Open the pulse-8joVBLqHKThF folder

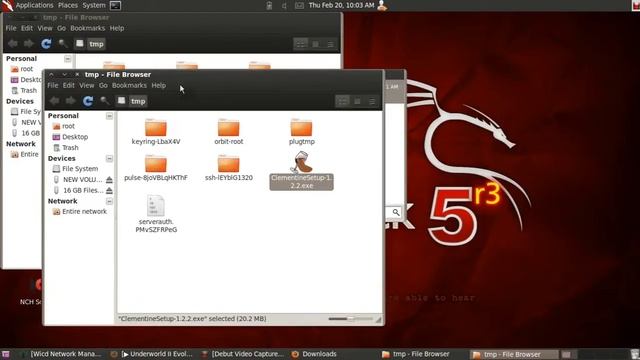point(156,168)
